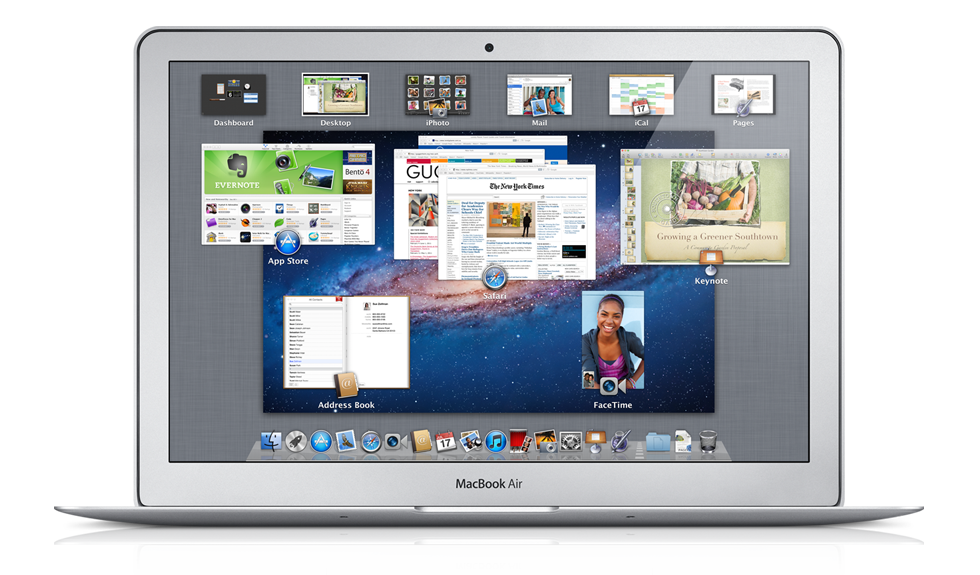Switch to the Dashboard space thumbnail
Image resolution: width=980 pixels, height=575 pixels.
pos(234,94)
